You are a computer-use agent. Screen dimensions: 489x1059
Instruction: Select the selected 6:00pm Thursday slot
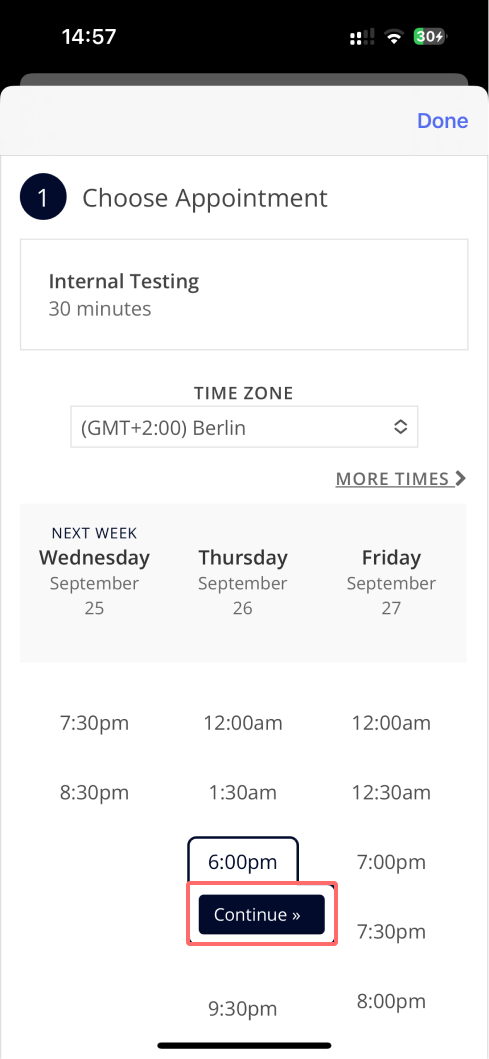click(242, 861)
